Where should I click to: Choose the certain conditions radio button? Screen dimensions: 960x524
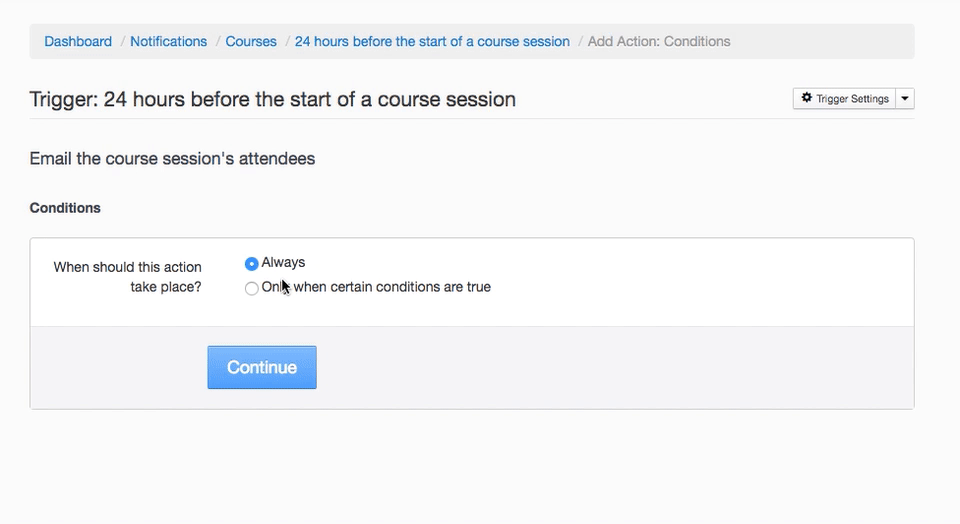pyautogui.click(x=252, y=289)
